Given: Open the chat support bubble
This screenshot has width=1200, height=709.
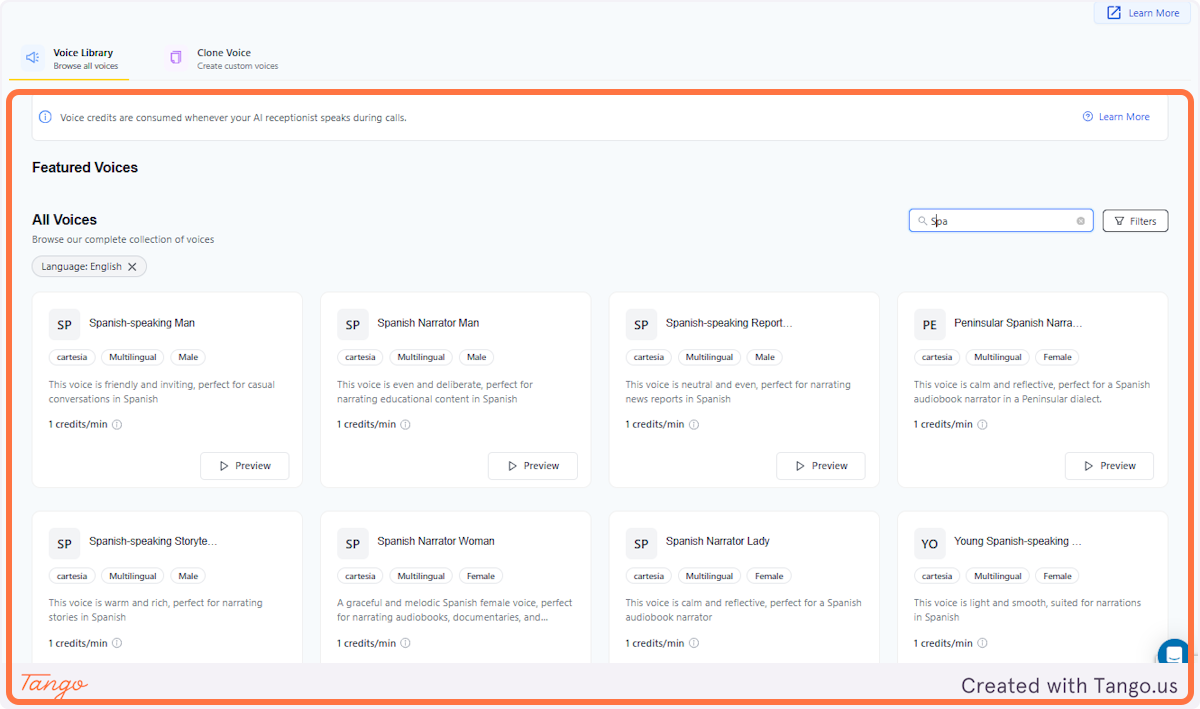Looking at the screenshot, I should 1174,655.
